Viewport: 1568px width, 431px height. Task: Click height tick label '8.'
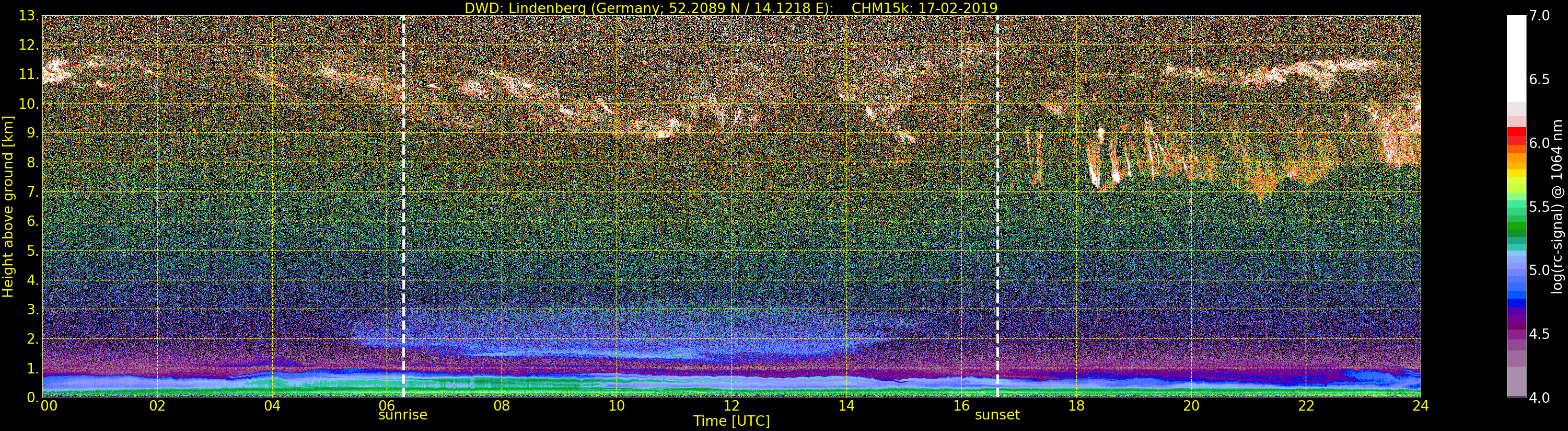(33, 162)
